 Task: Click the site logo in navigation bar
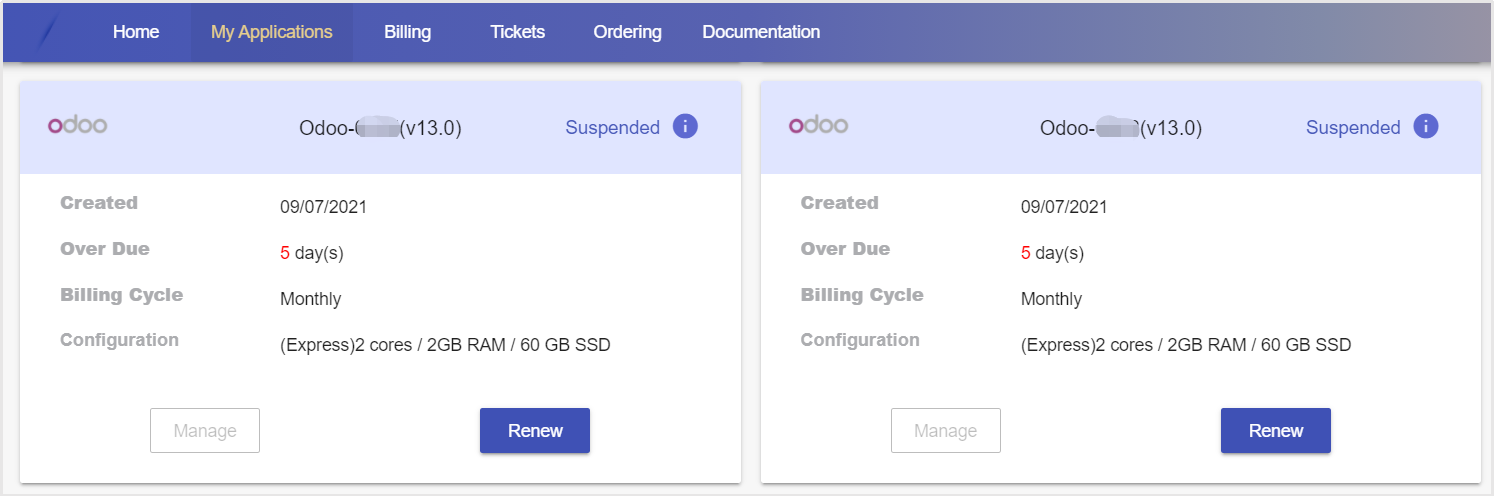pyautogui.click(x=50, y=32)
